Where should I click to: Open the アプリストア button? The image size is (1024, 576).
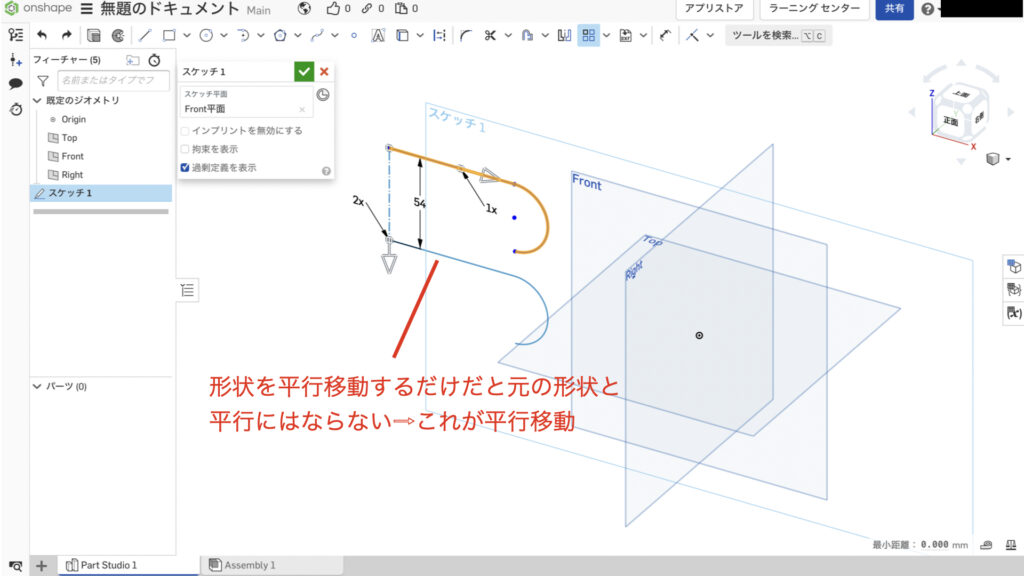click(x=713, y=8)
